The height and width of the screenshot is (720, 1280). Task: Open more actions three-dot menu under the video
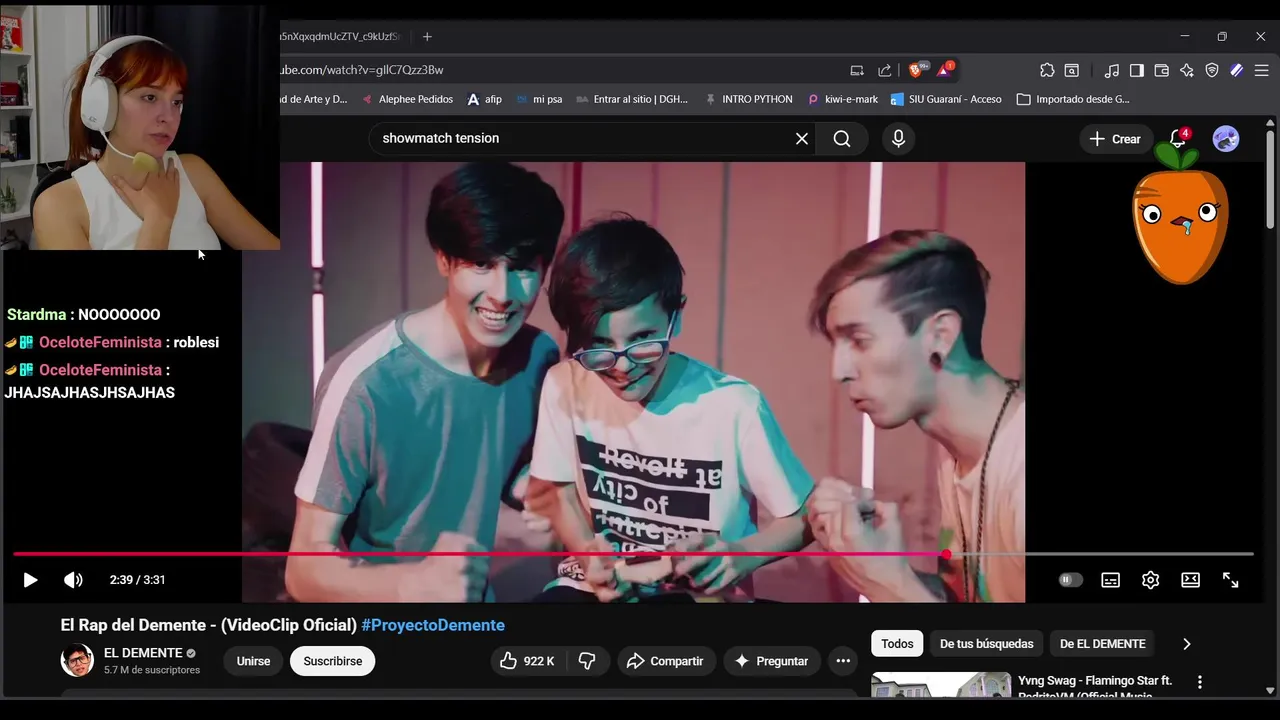(x=843, y=661)
